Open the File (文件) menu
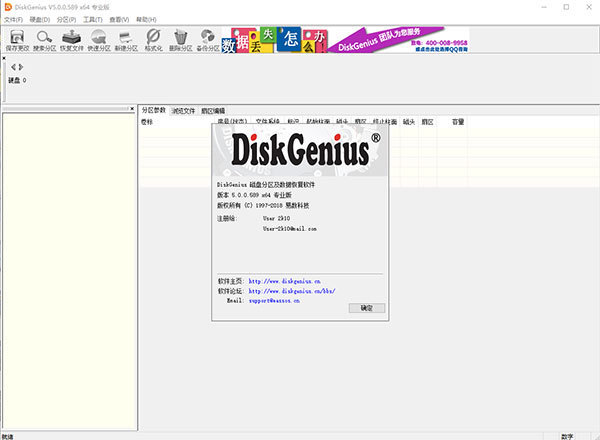 point(13,20)
